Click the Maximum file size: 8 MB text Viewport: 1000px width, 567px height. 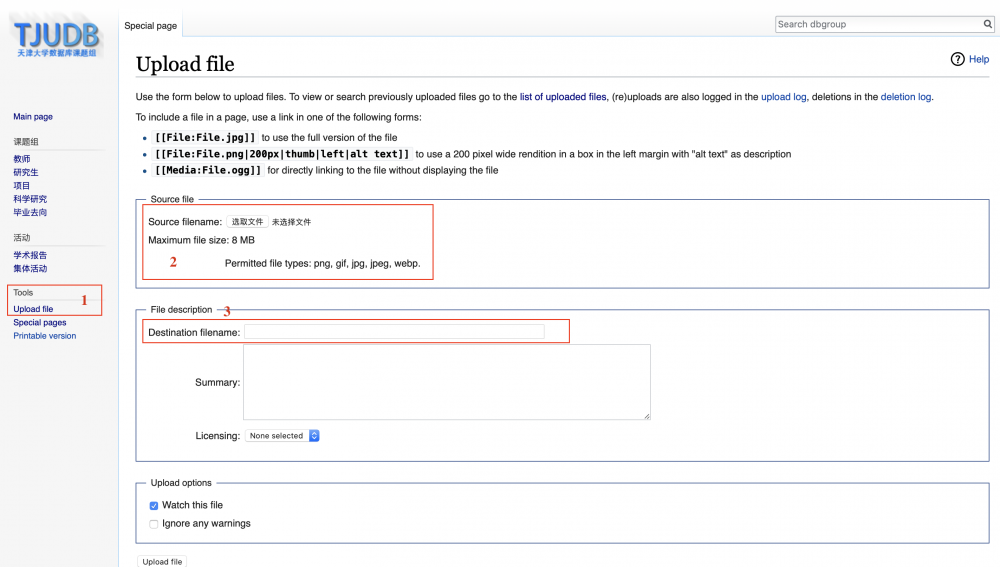point(202,240)
